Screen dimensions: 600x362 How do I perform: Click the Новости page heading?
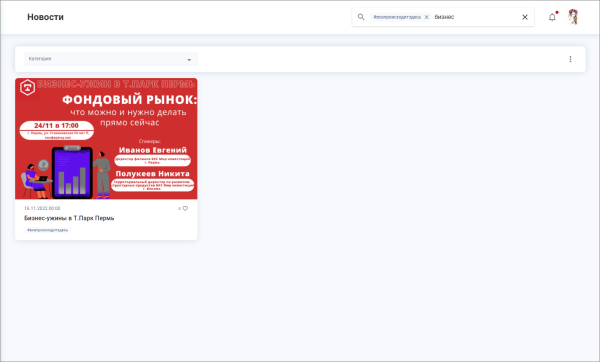point(46,17)
